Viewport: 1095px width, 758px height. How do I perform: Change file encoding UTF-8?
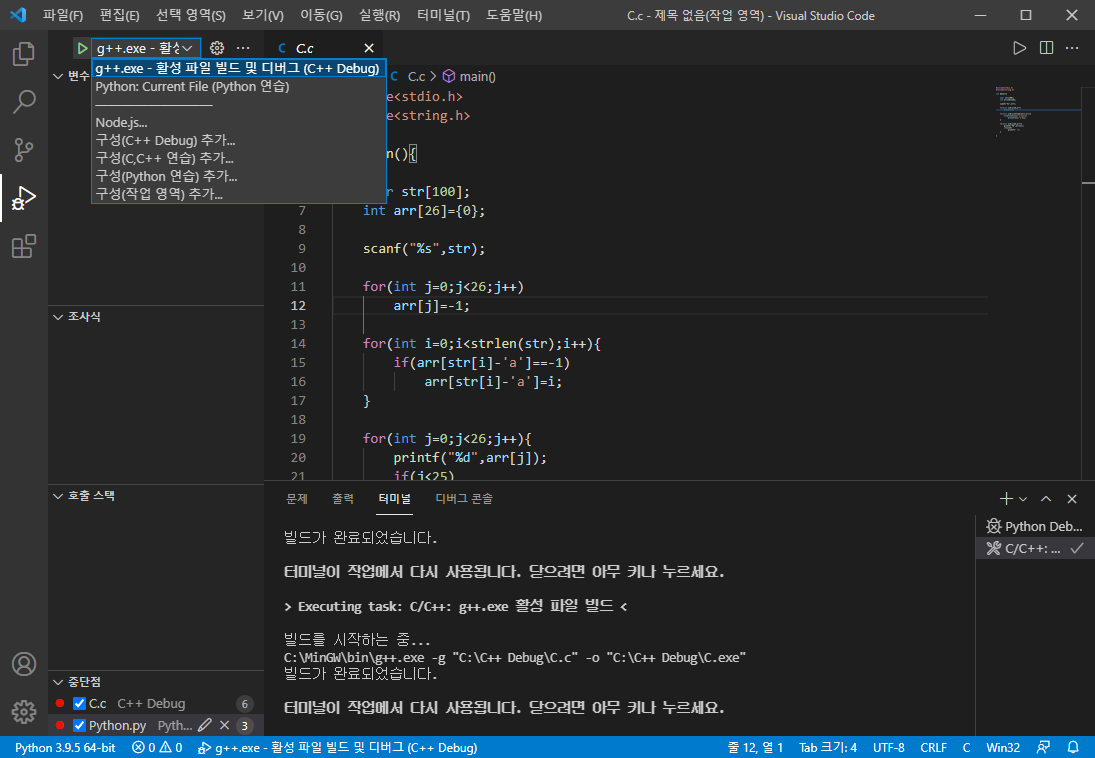coord(889,748)
